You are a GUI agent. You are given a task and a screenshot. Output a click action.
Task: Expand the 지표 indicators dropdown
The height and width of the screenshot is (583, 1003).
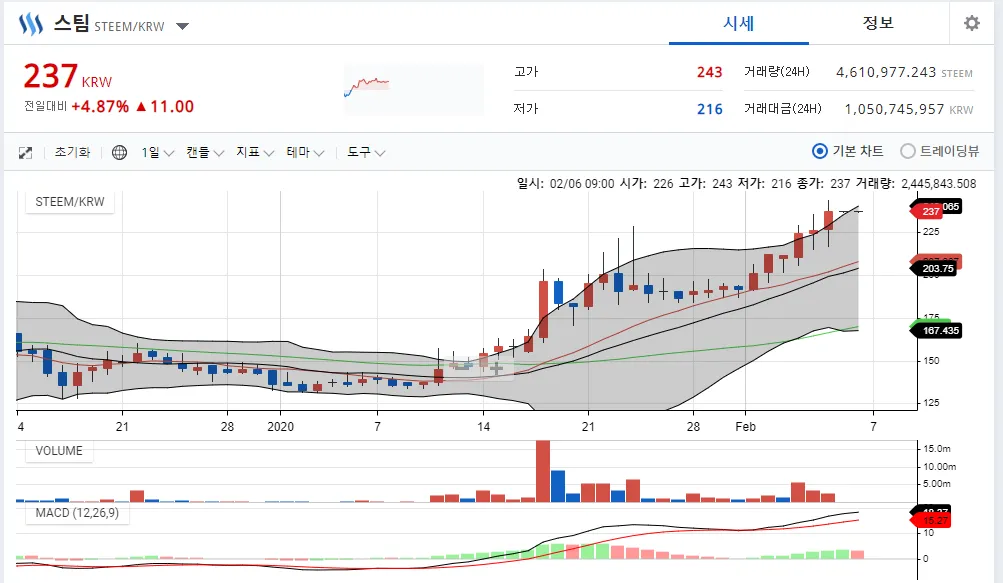point(255,152)
